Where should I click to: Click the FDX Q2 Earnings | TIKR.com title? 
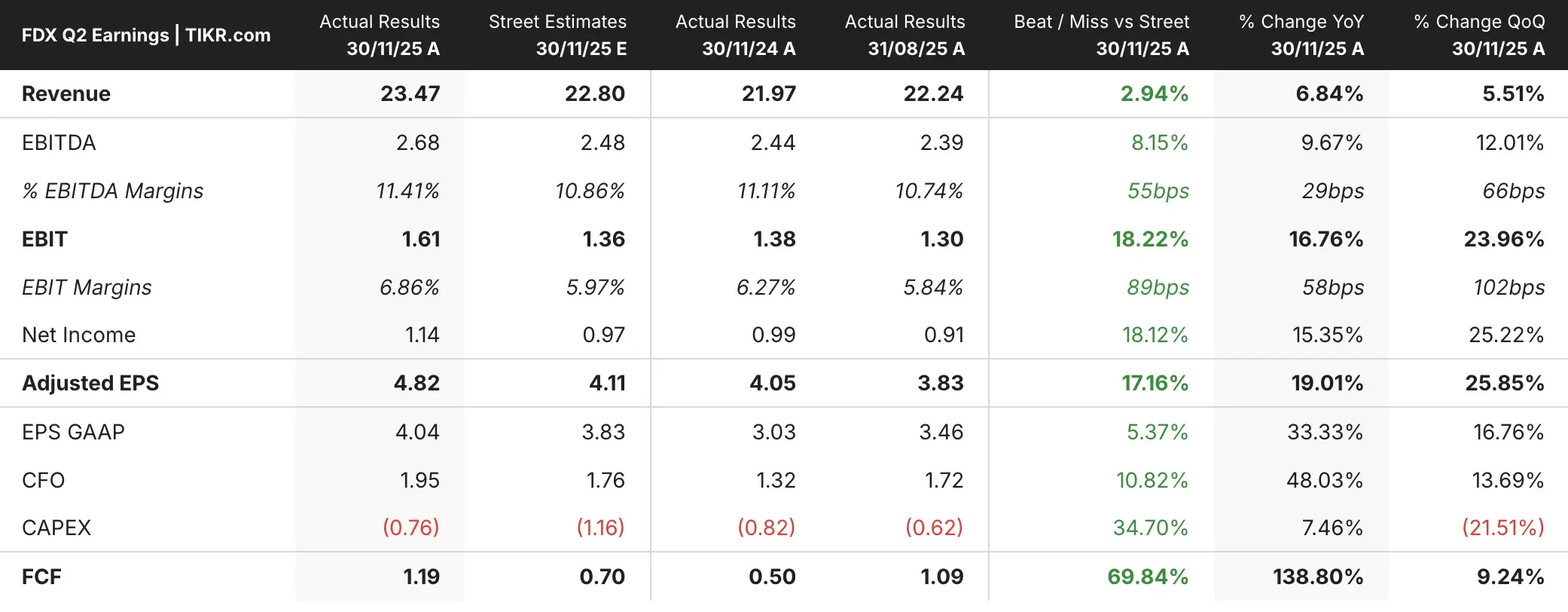146,35
